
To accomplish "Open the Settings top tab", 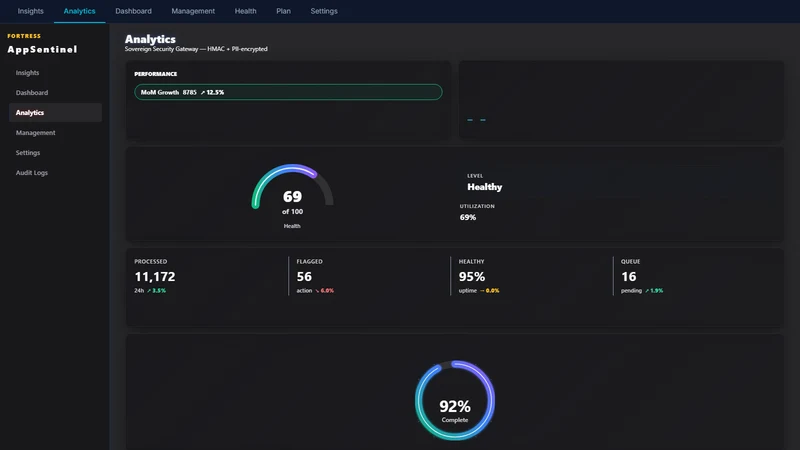I will (324, 11).
